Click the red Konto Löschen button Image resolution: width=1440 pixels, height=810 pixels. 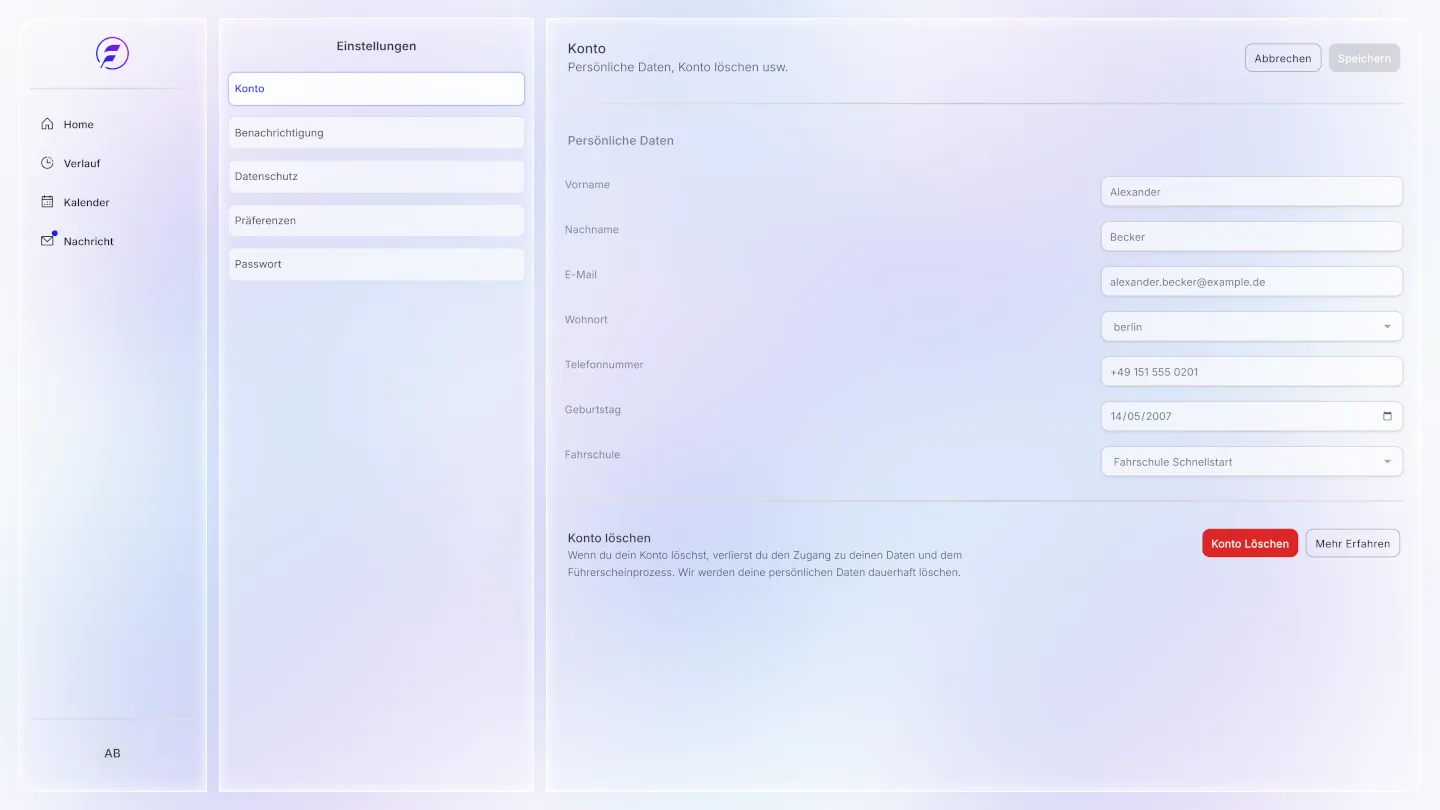click(x=1250, y=543)
